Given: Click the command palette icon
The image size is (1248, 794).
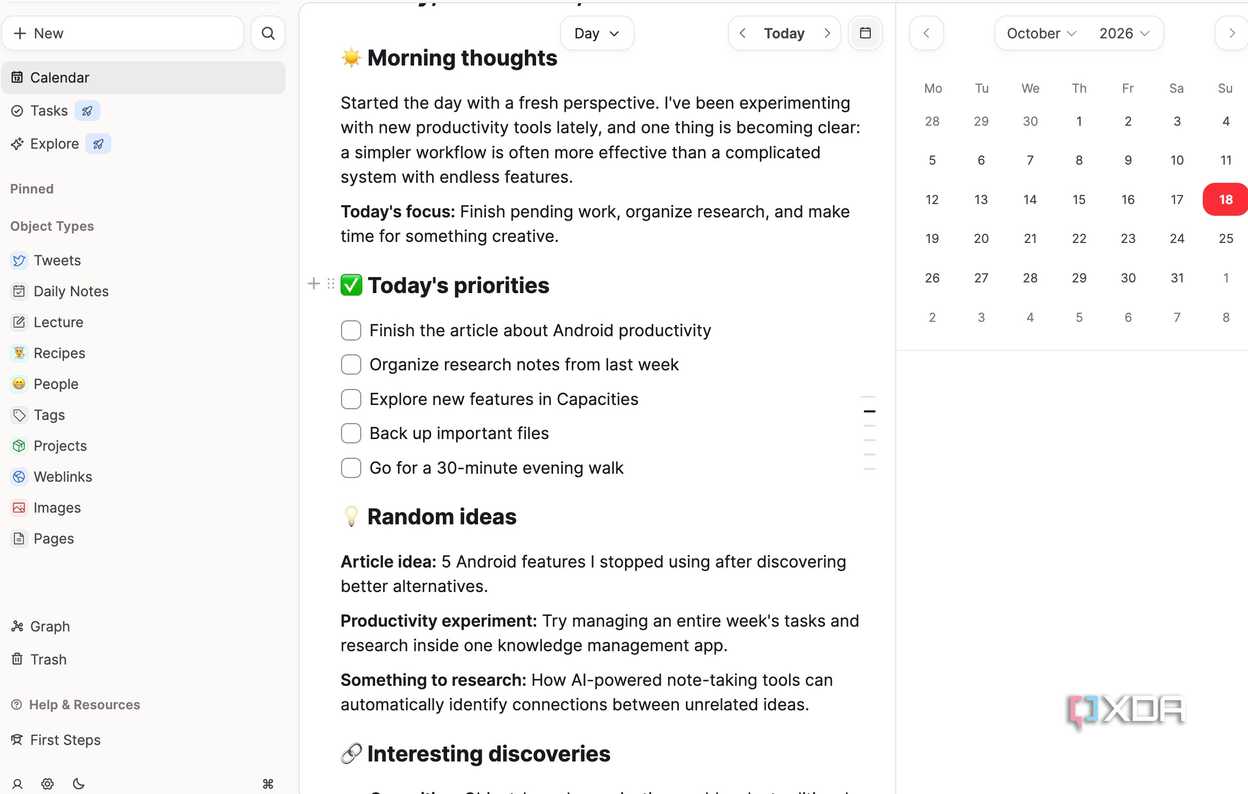Looking at the screenshot, I should click(267, 784).
